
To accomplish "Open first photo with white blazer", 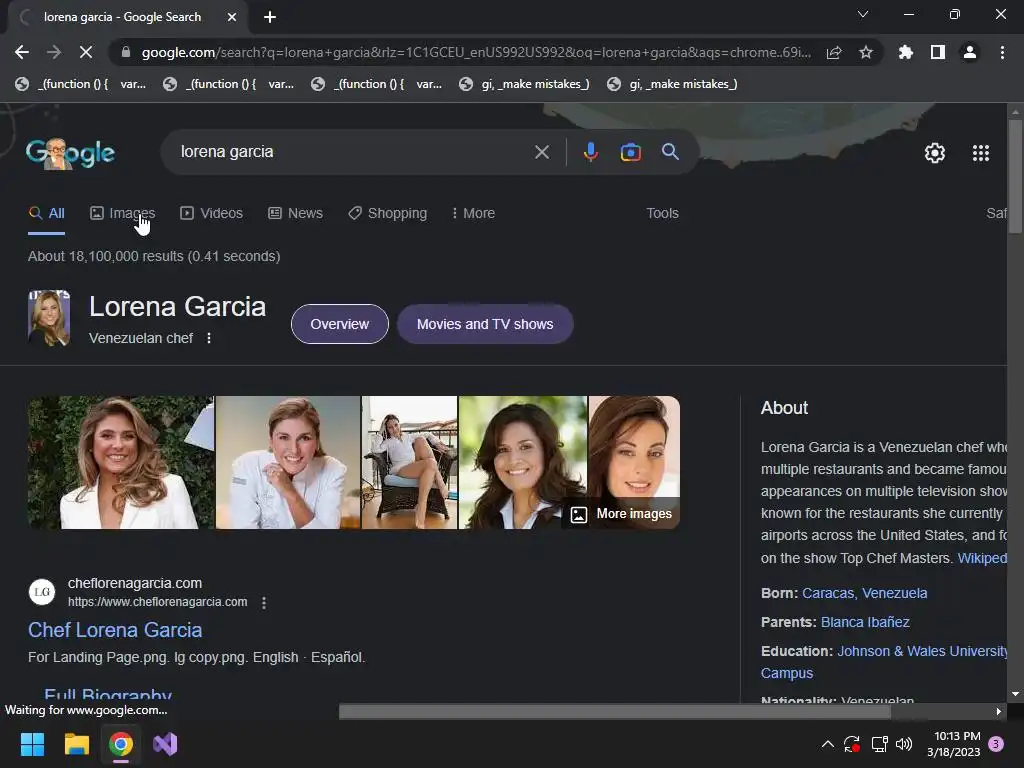I will click(121, 462).
